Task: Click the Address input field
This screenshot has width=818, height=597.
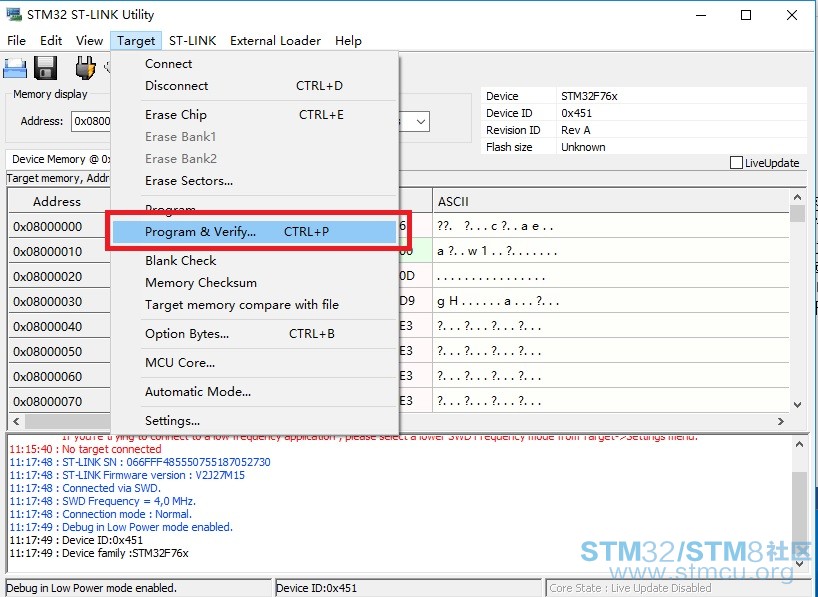Action: (x=91, y=122)
